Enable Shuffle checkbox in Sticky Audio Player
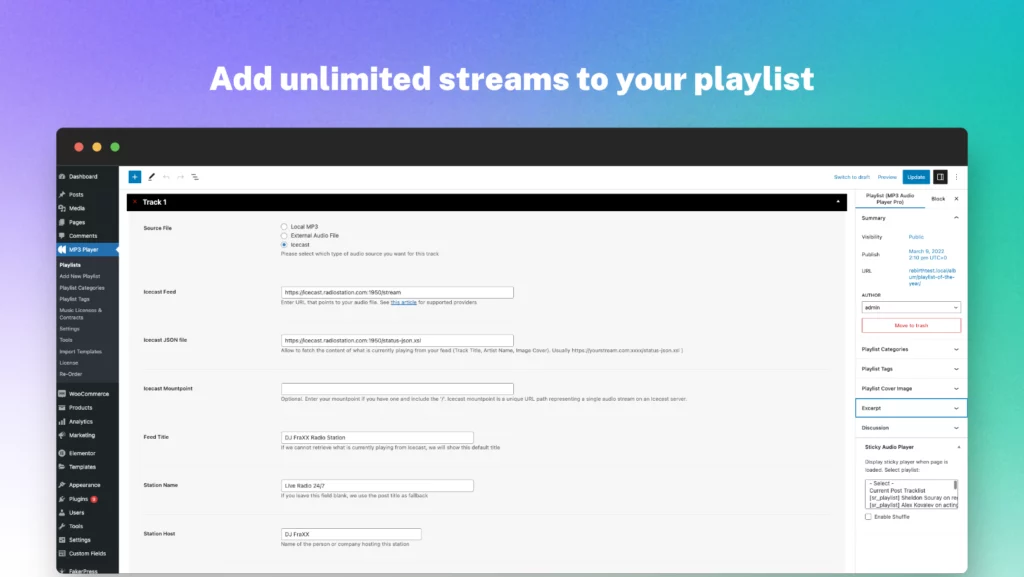 tap(868, 516)
